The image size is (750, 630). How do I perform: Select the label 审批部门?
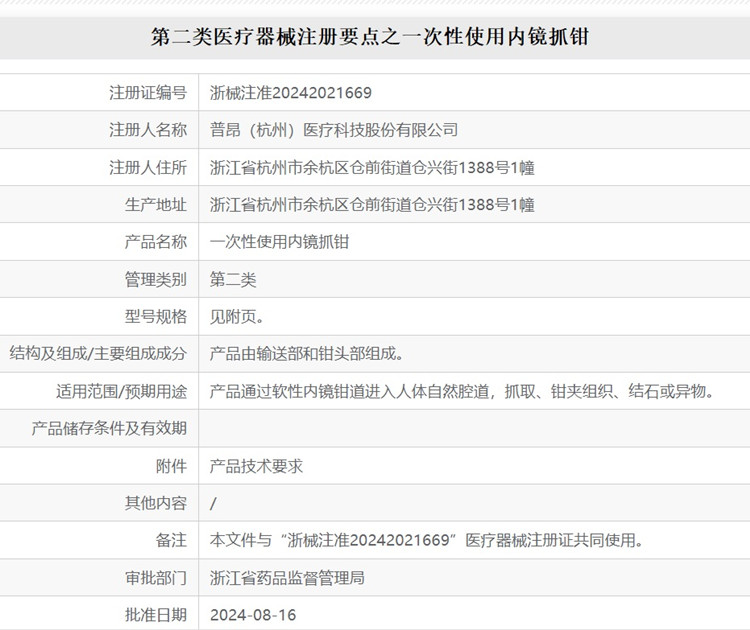(155, 578)
